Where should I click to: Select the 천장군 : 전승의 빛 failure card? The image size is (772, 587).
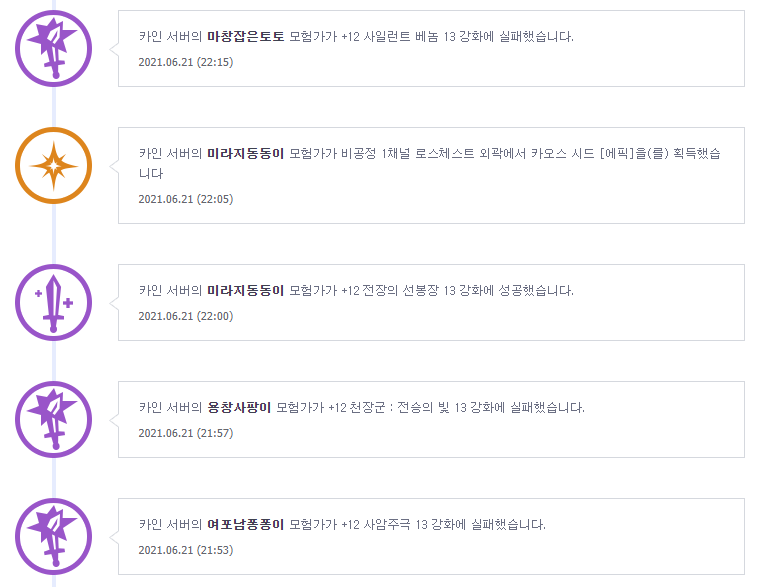coord(431,420)
